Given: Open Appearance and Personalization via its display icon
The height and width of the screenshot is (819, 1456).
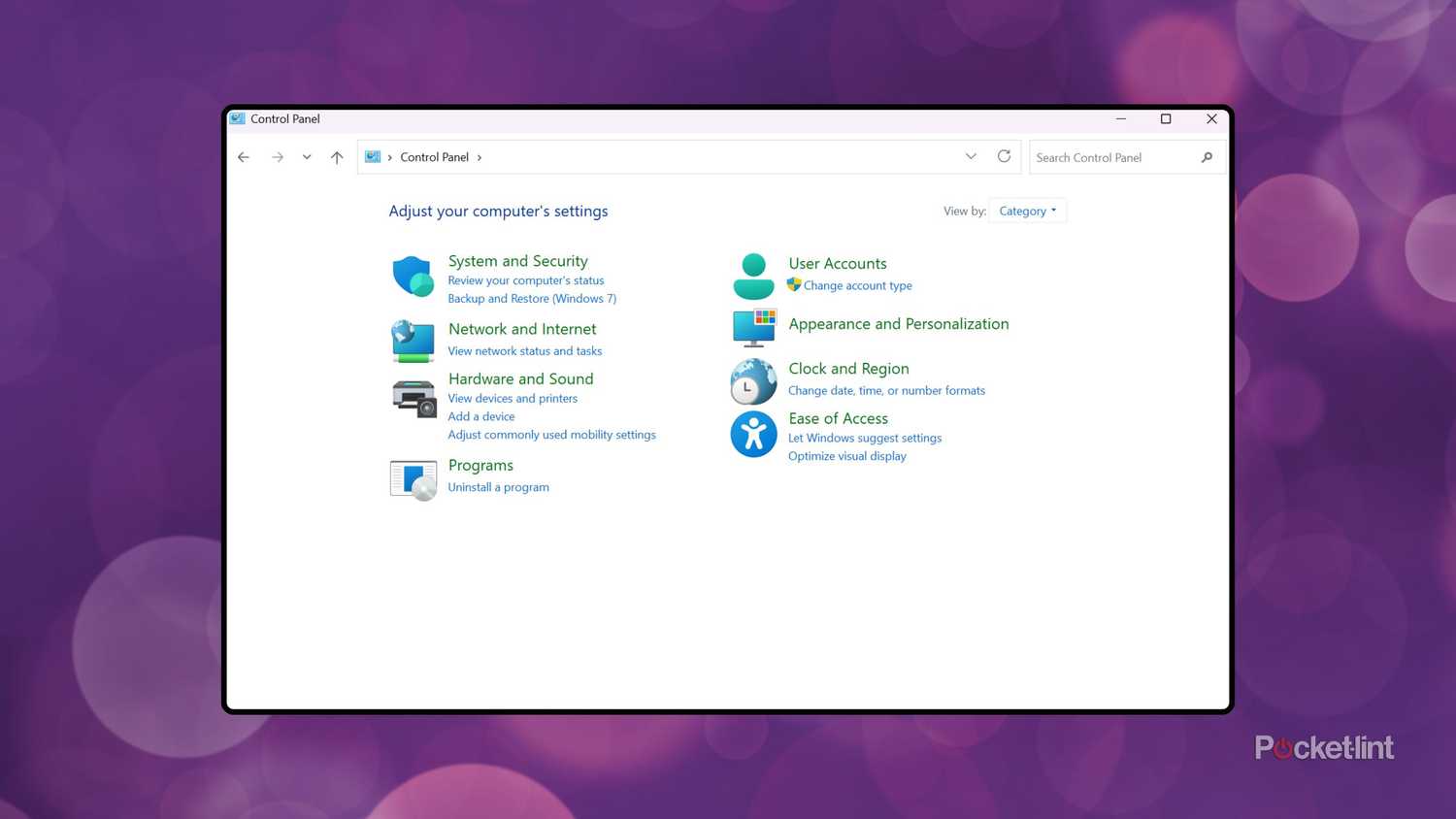Looking at the screenshot, I should (x=753, y=327).
